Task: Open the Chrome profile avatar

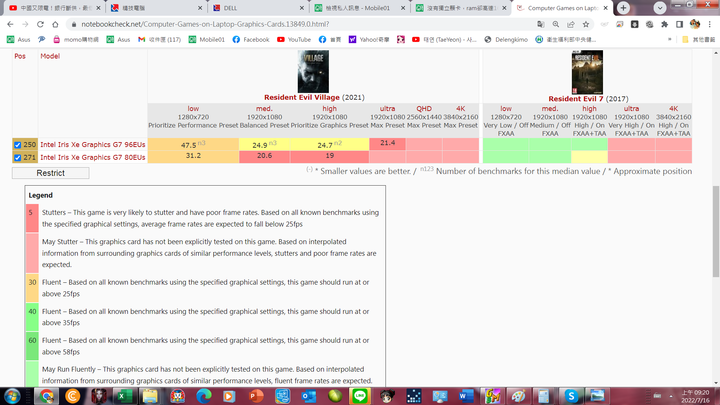Action: point(695,24)
